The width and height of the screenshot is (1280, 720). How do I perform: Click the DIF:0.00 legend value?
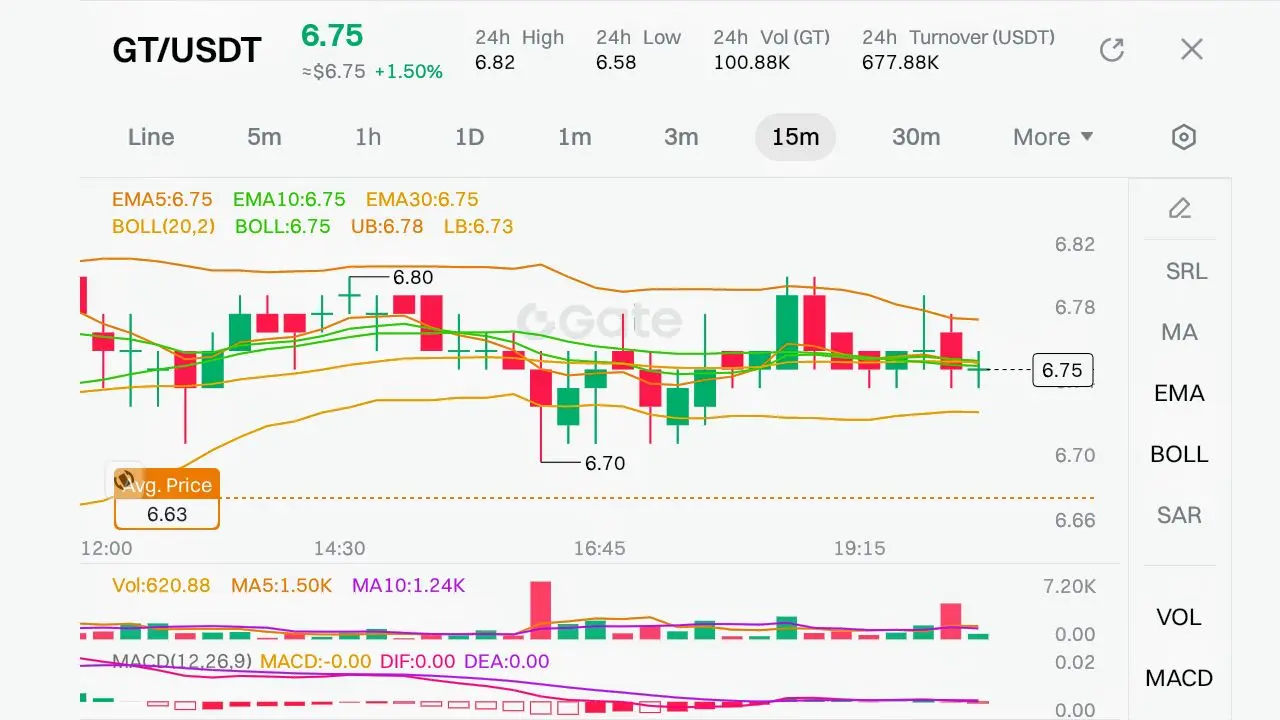[417, 661]
